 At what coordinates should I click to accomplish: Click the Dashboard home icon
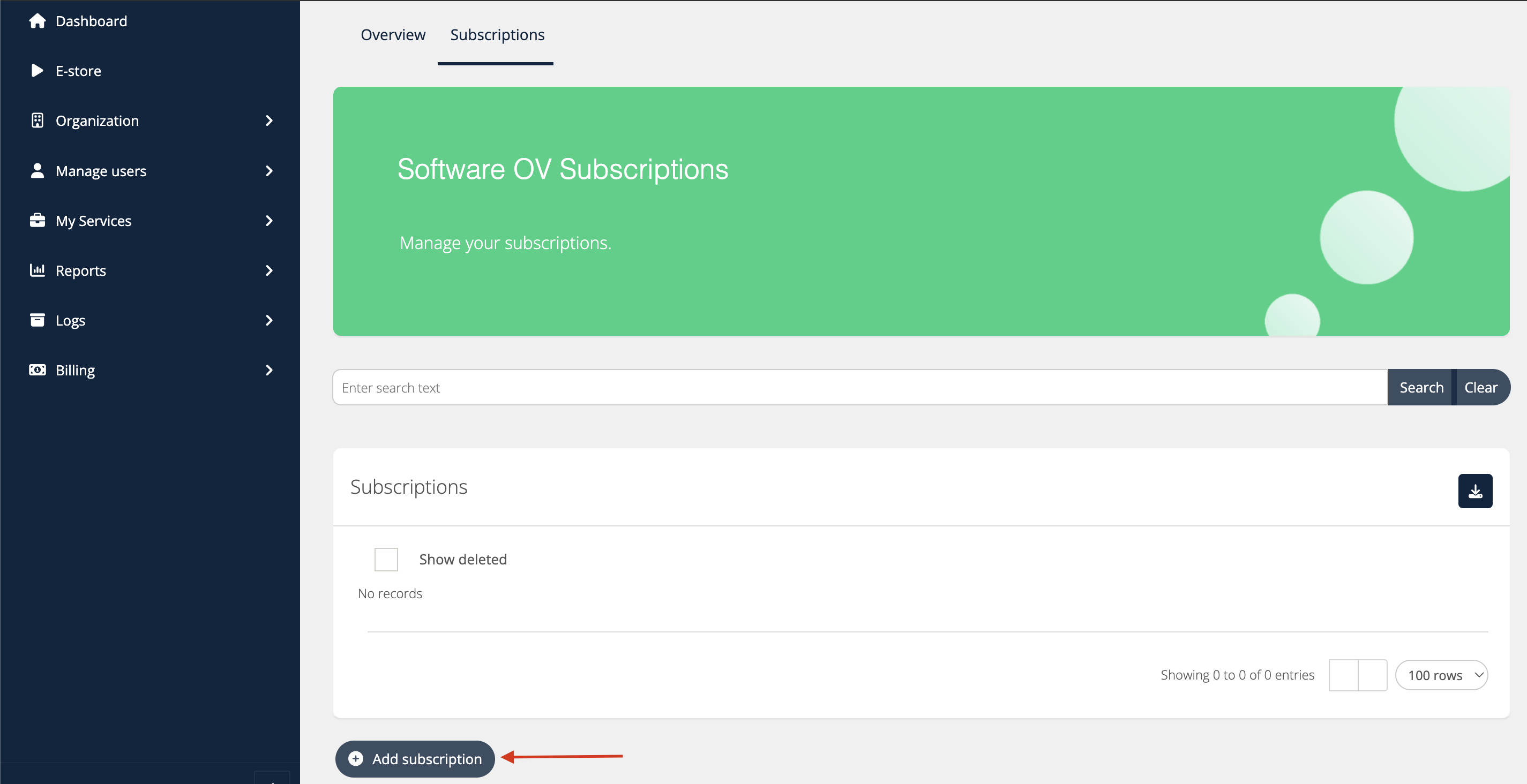point(38,21)
